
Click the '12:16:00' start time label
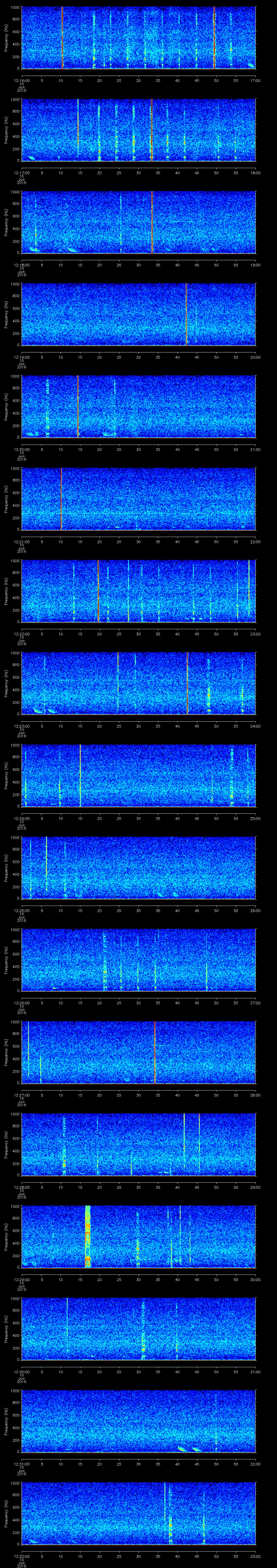click(x=22, y=80)
